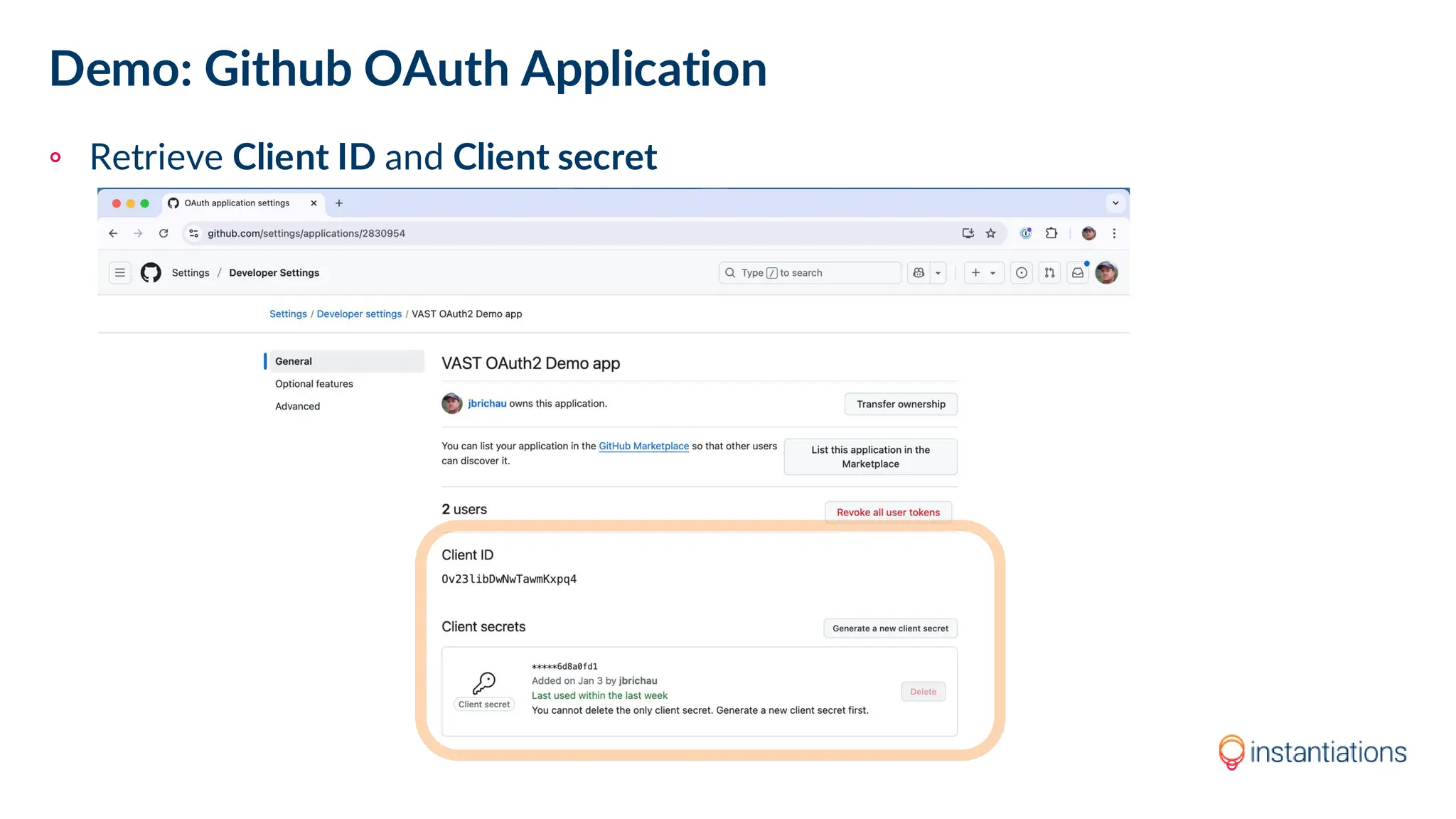Click the masked secret *****6d8a0fd1
The height and width of the screenshot is (819, 1456).
pyautogui.click(x=564, y=667)
